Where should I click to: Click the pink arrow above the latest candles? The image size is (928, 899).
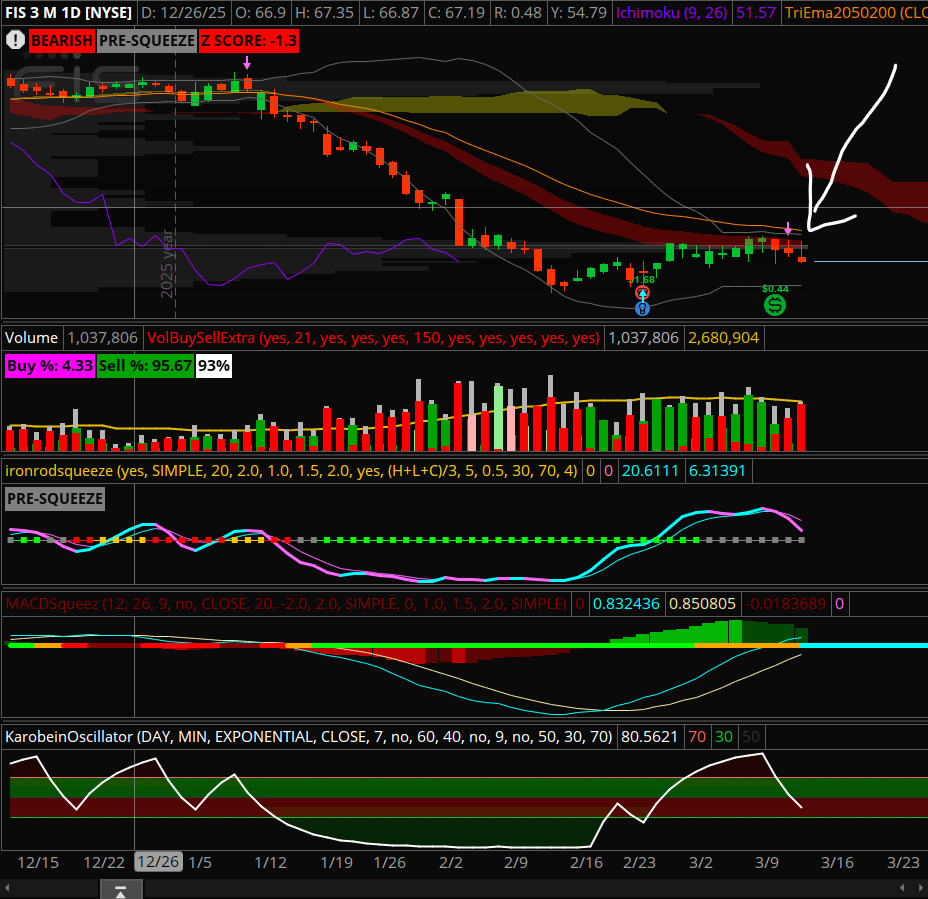pos(788,229)
